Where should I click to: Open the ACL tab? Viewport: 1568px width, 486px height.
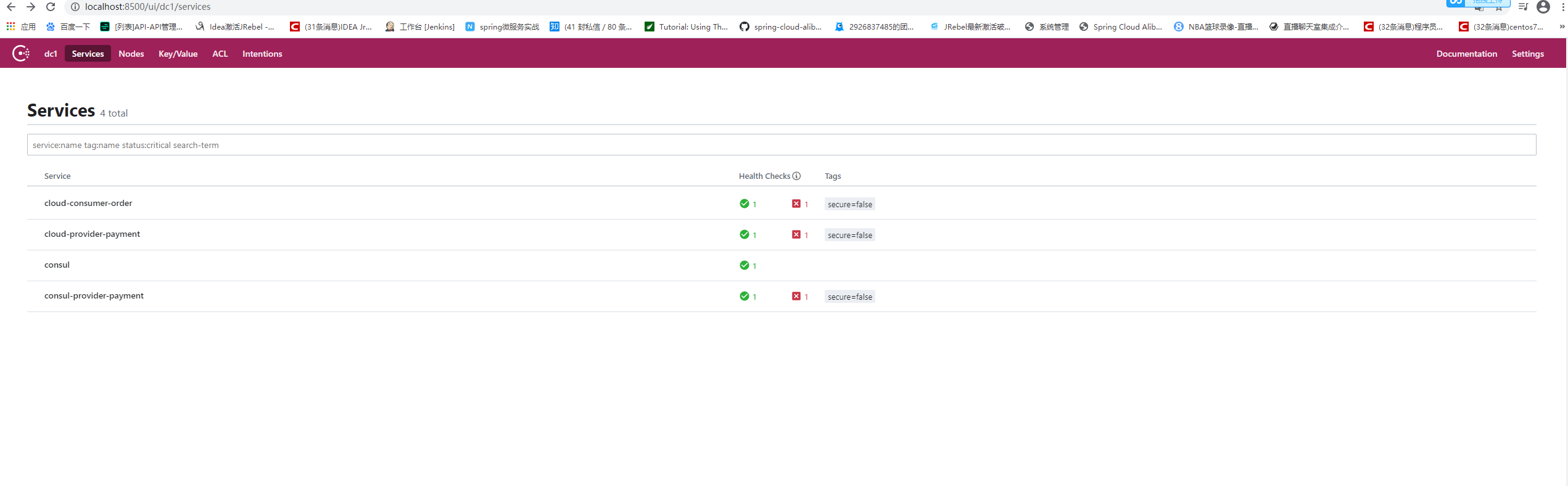point(220,54)
